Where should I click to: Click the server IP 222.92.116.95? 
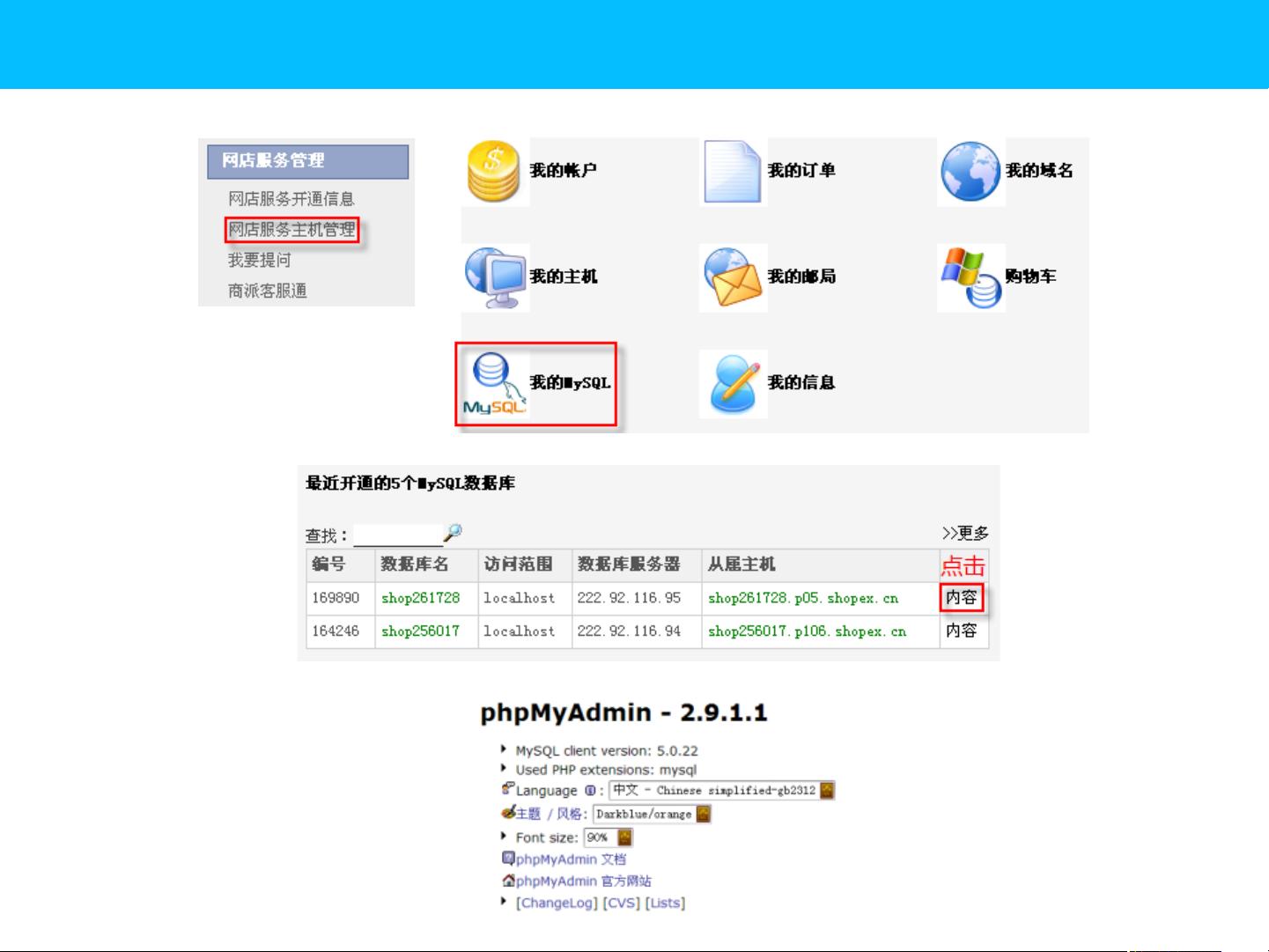pos(629,598)
